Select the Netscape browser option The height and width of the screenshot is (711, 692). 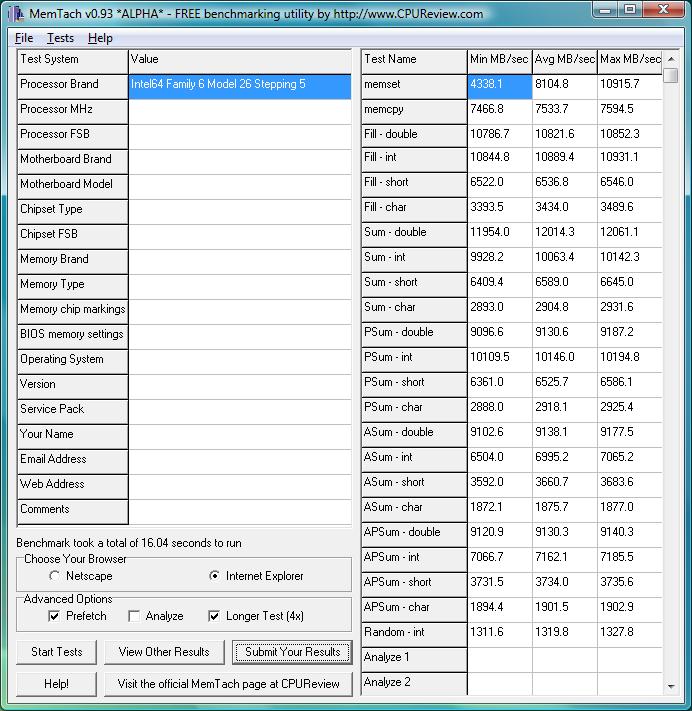(55, 576)
